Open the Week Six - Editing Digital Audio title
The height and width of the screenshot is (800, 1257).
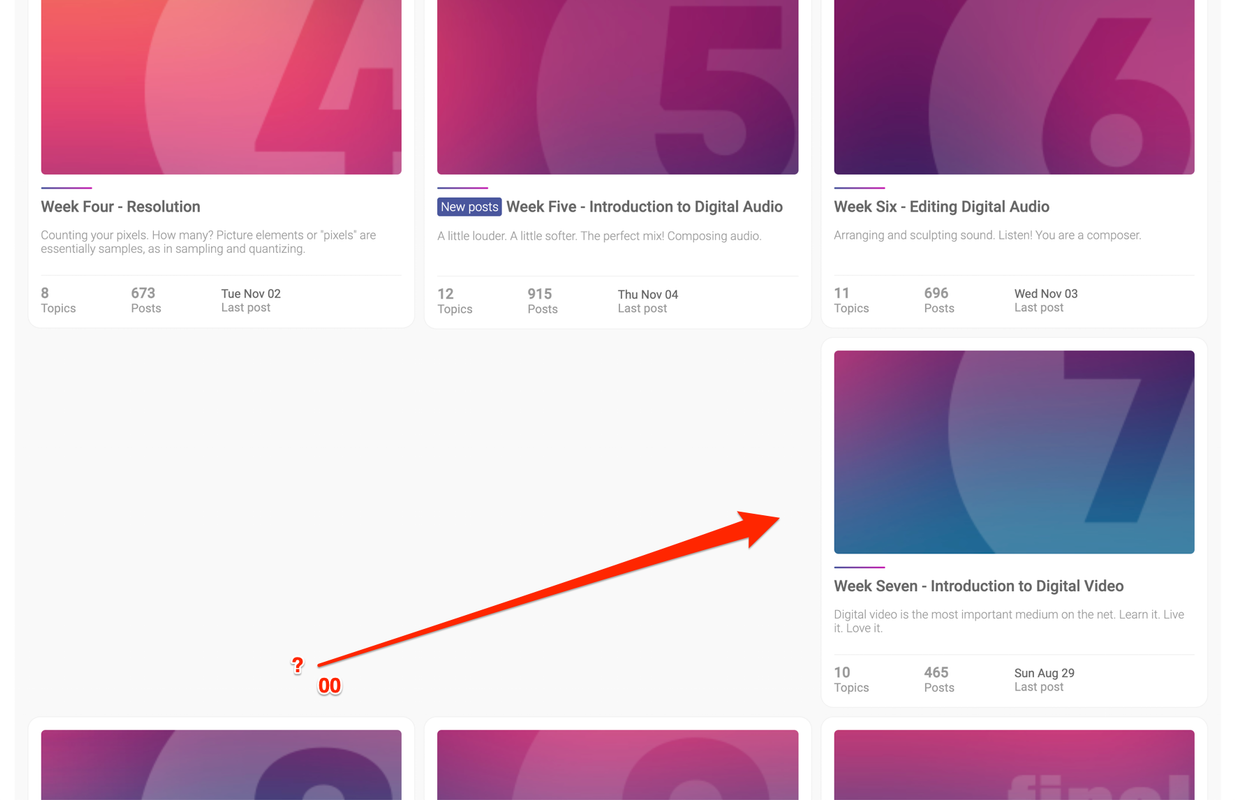pos(942,207)
